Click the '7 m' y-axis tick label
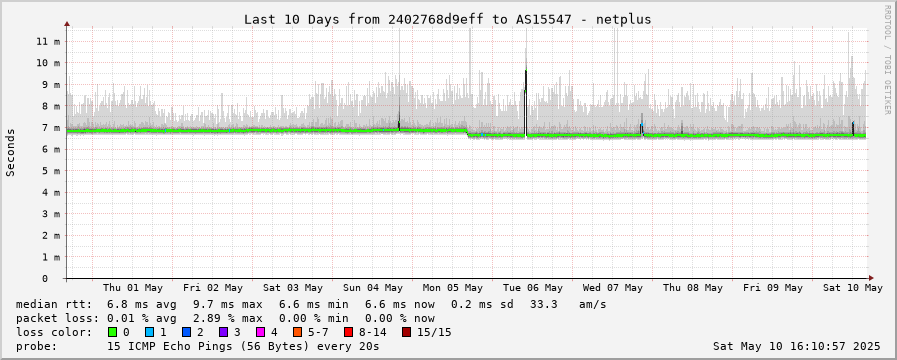This screenshot has height=360, width=897. pos(51,128)
